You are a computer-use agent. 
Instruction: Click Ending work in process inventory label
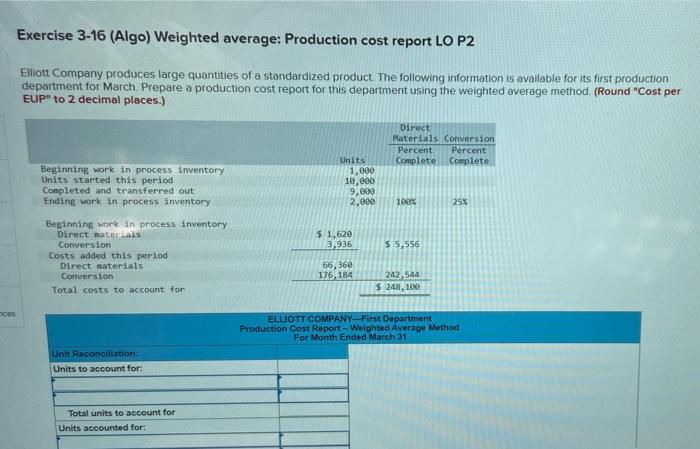point(127,202)
